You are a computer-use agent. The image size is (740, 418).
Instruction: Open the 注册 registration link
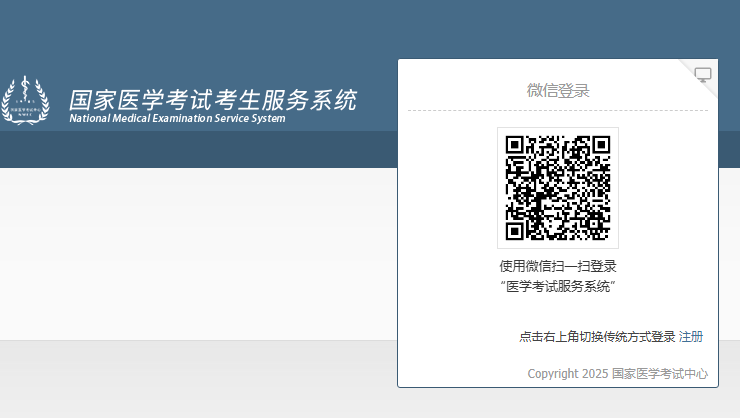coord(691,336)
